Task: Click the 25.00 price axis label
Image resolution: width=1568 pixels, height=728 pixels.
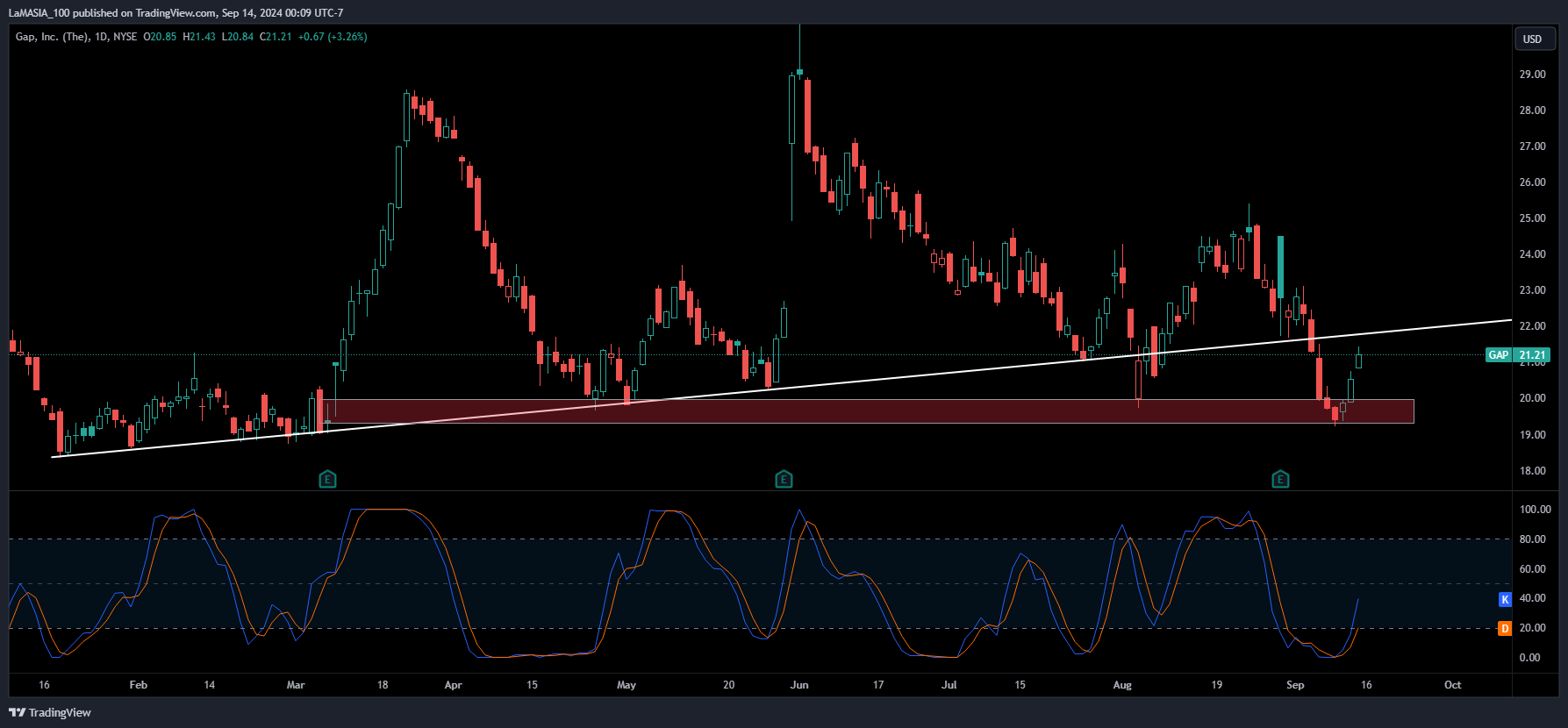Action: pos(1533,218)
